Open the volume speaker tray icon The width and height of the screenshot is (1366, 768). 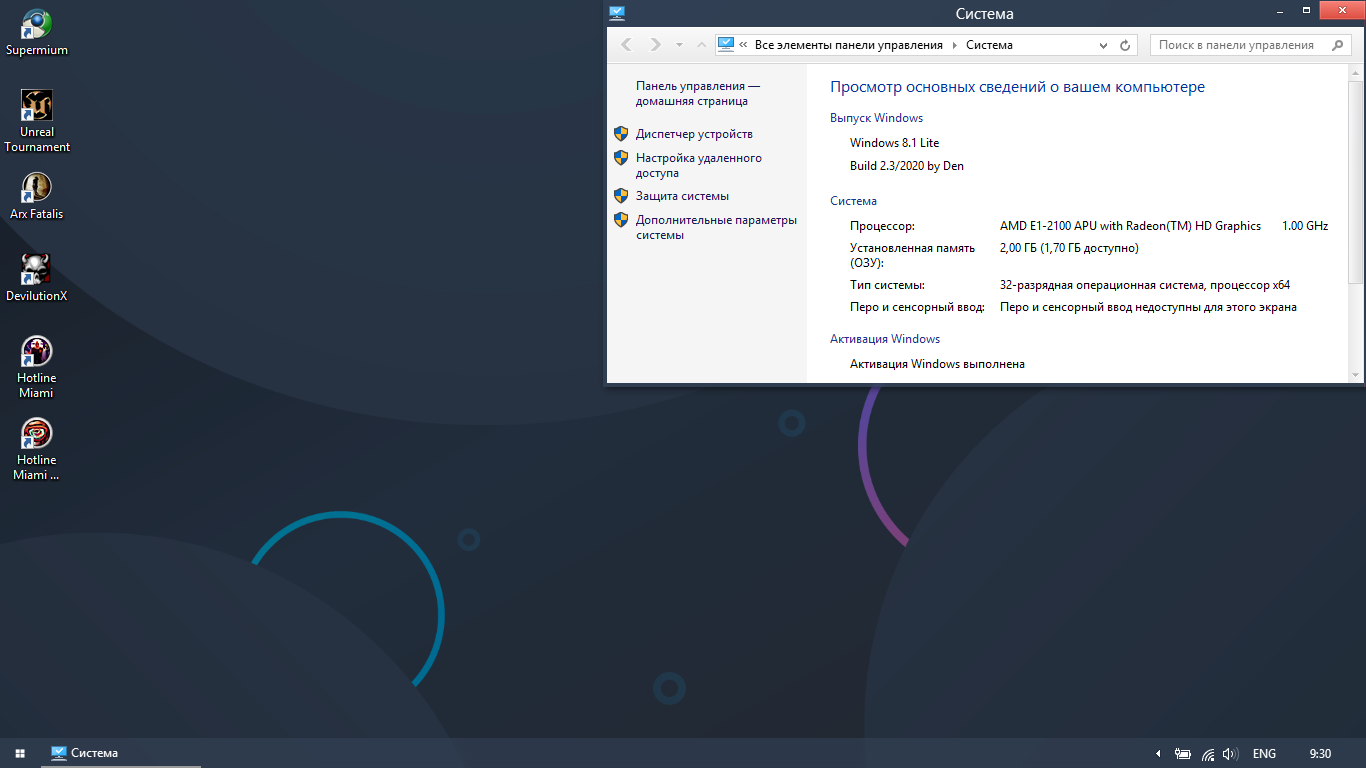(x=1230, y=753)
